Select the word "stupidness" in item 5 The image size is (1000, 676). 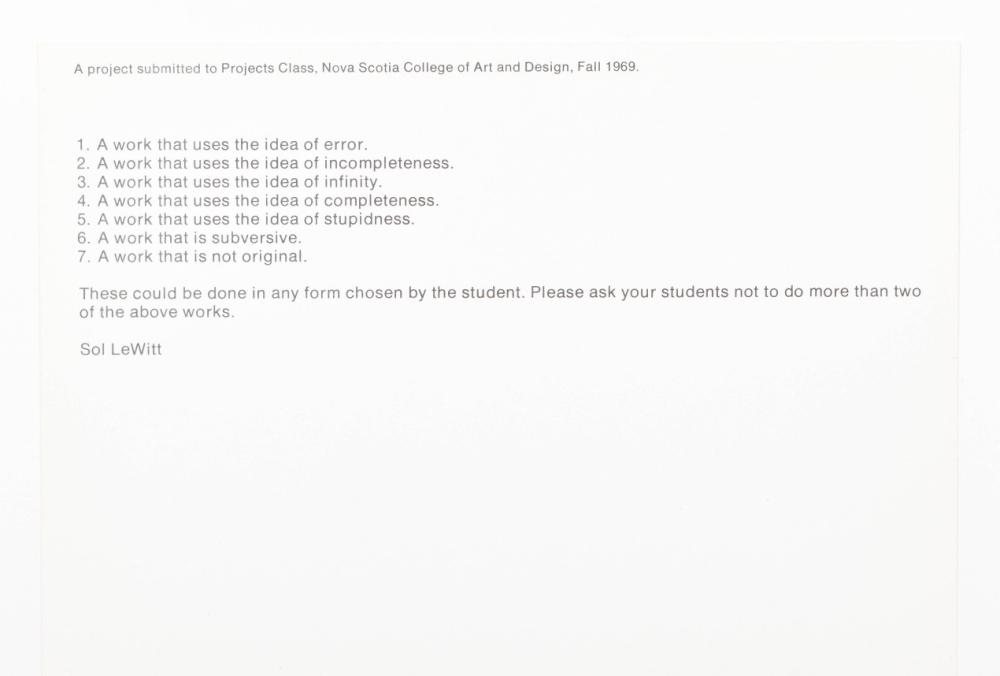tap(368, 219)
